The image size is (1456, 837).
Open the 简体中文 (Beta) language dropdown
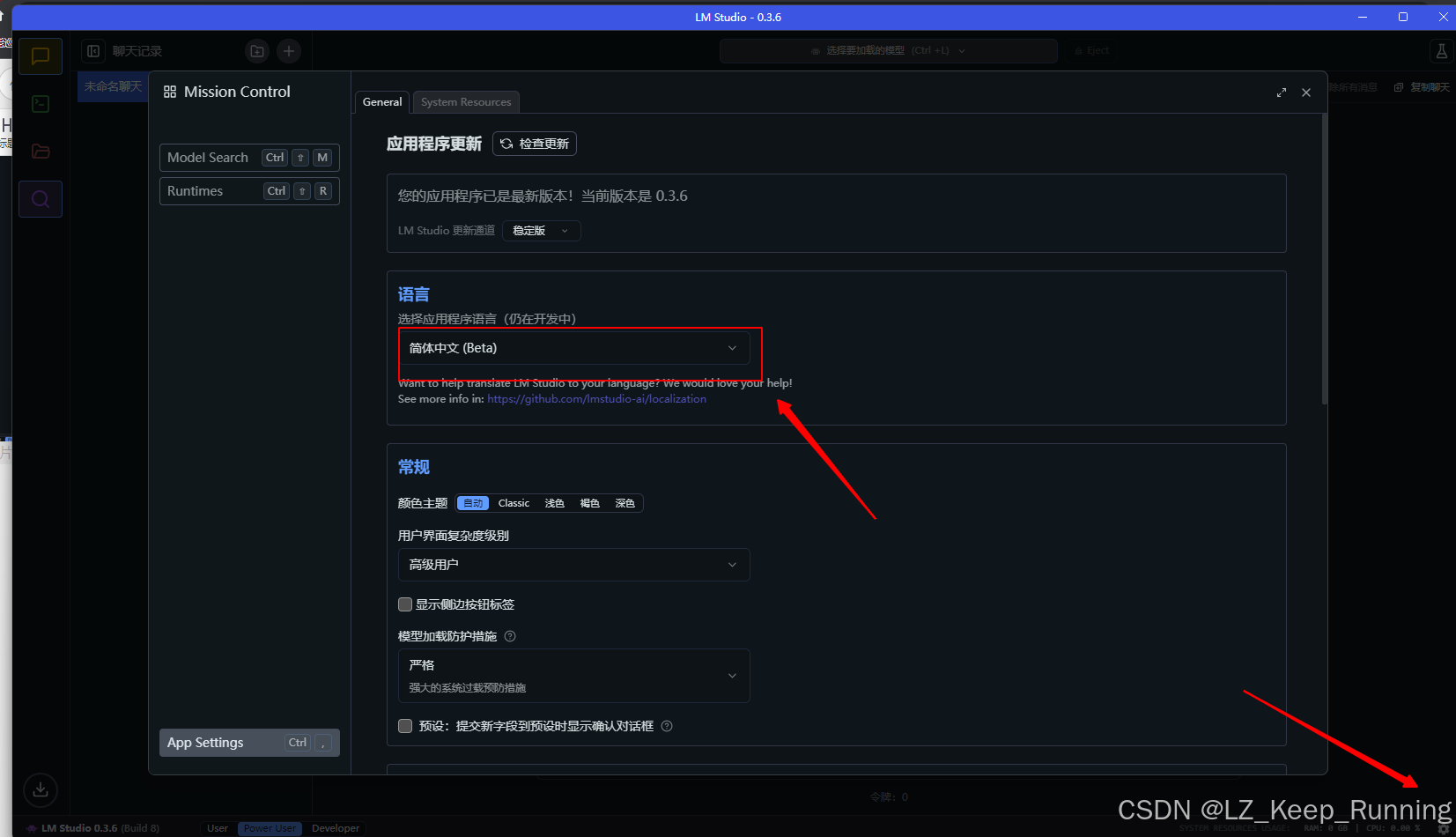click(x=574, y=348)
